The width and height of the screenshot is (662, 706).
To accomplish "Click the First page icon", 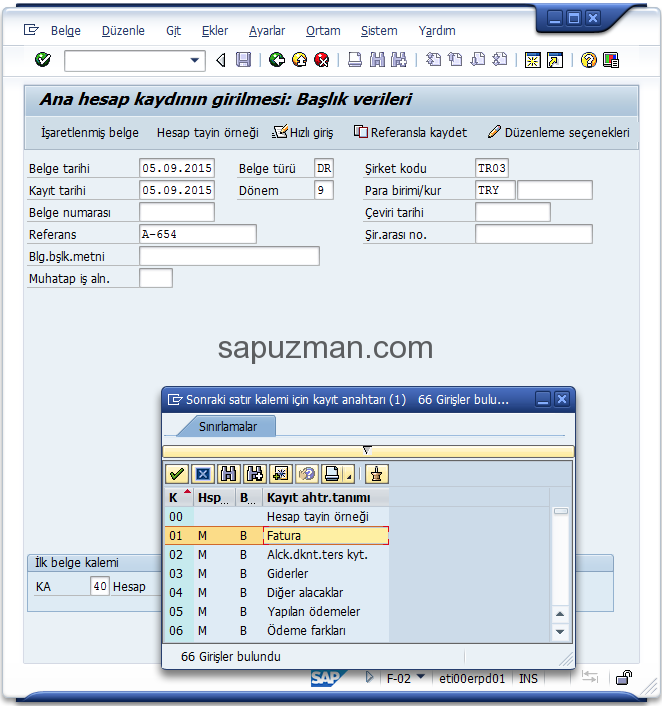I will pyautogui.click(x=433, y=60).
